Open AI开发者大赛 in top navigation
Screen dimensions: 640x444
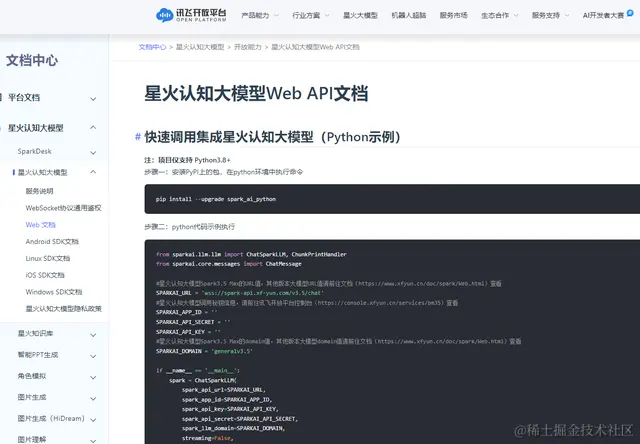603,16
